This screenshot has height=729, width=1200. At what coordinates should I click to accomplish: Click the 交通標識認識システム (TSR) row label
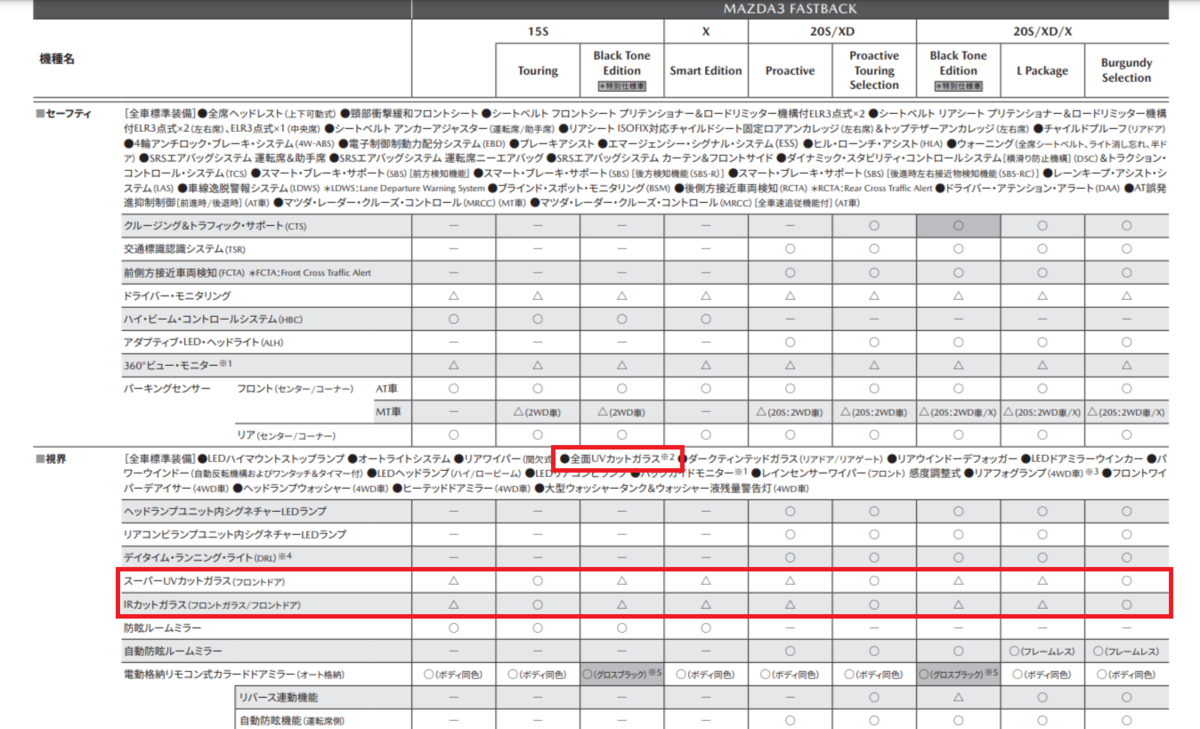[184, 249]
